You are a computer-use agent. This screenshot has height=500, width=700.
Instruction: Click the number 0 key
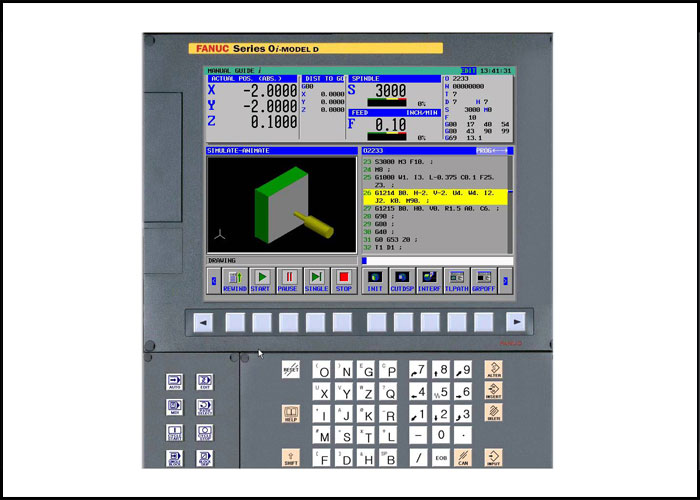point(441,435)
